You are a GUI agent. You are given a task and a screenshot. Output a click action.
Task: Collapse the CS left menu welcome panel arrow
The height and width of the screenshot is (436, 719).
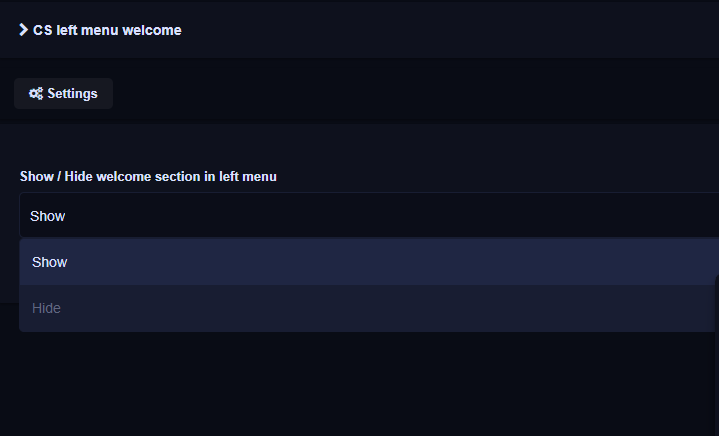point(23,30)
